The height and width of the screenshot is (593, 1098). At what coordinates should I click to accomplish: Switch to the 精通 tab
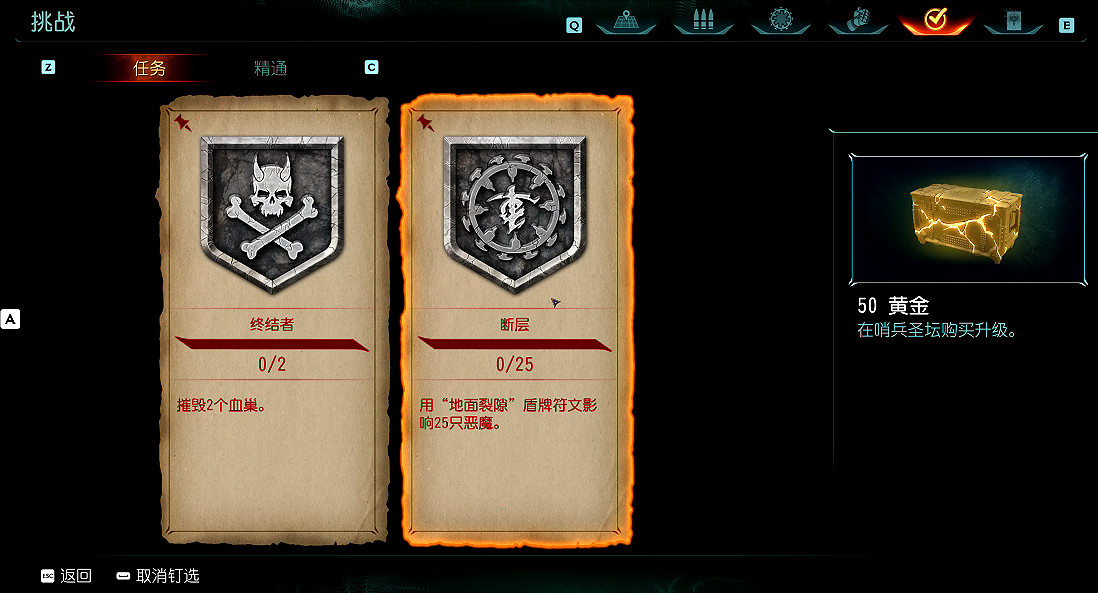pos(270,68)
